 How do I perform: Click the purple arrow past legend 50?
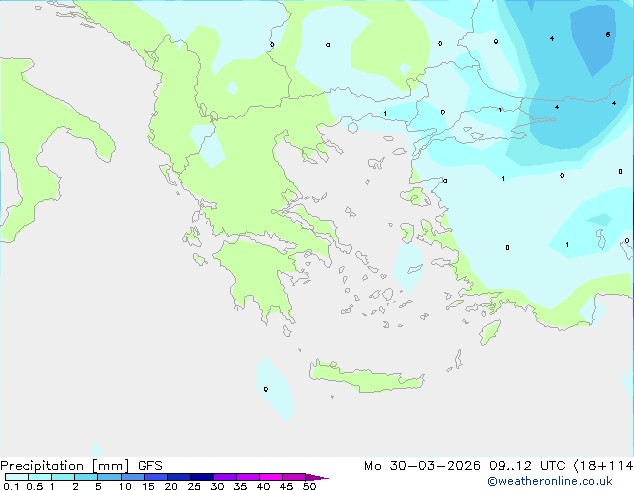pyautogui.click(x=317, y=477)
